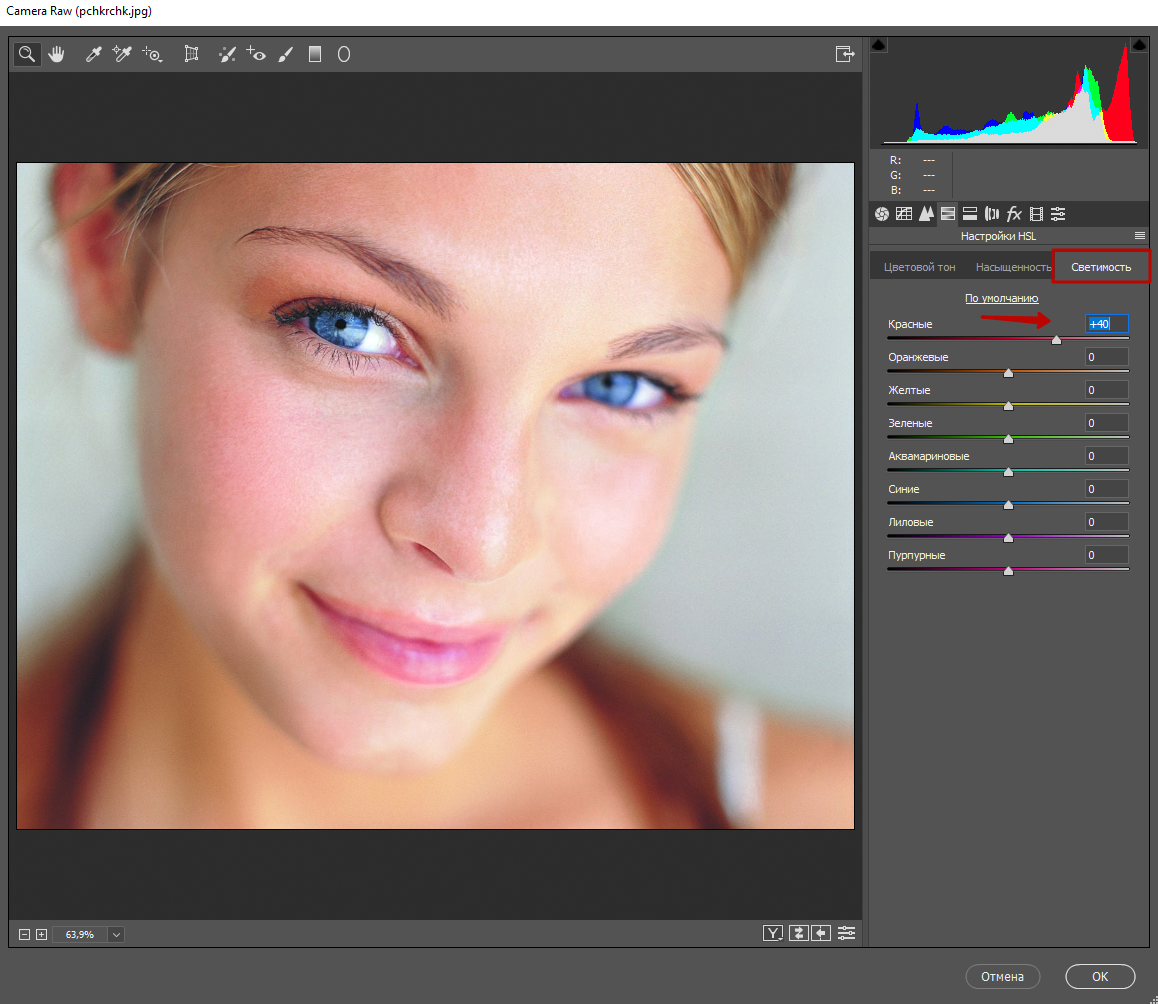Focus the Красные value field showing +40
This screenshot has height=1004, width=1158.
point(1106,324)
